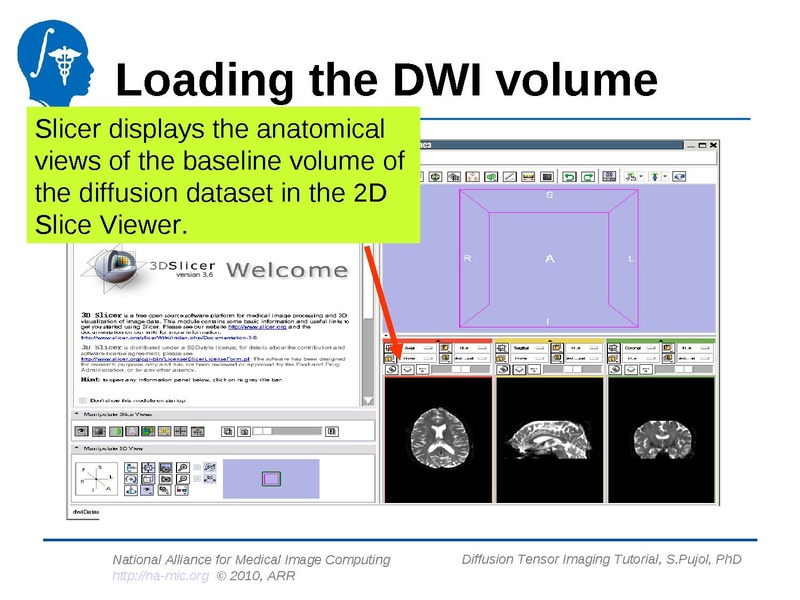The height and width of the screenshot is (600, 800).
Task: Open the Axial orientation dropdown in the red slice viewer
Action: 420,348
